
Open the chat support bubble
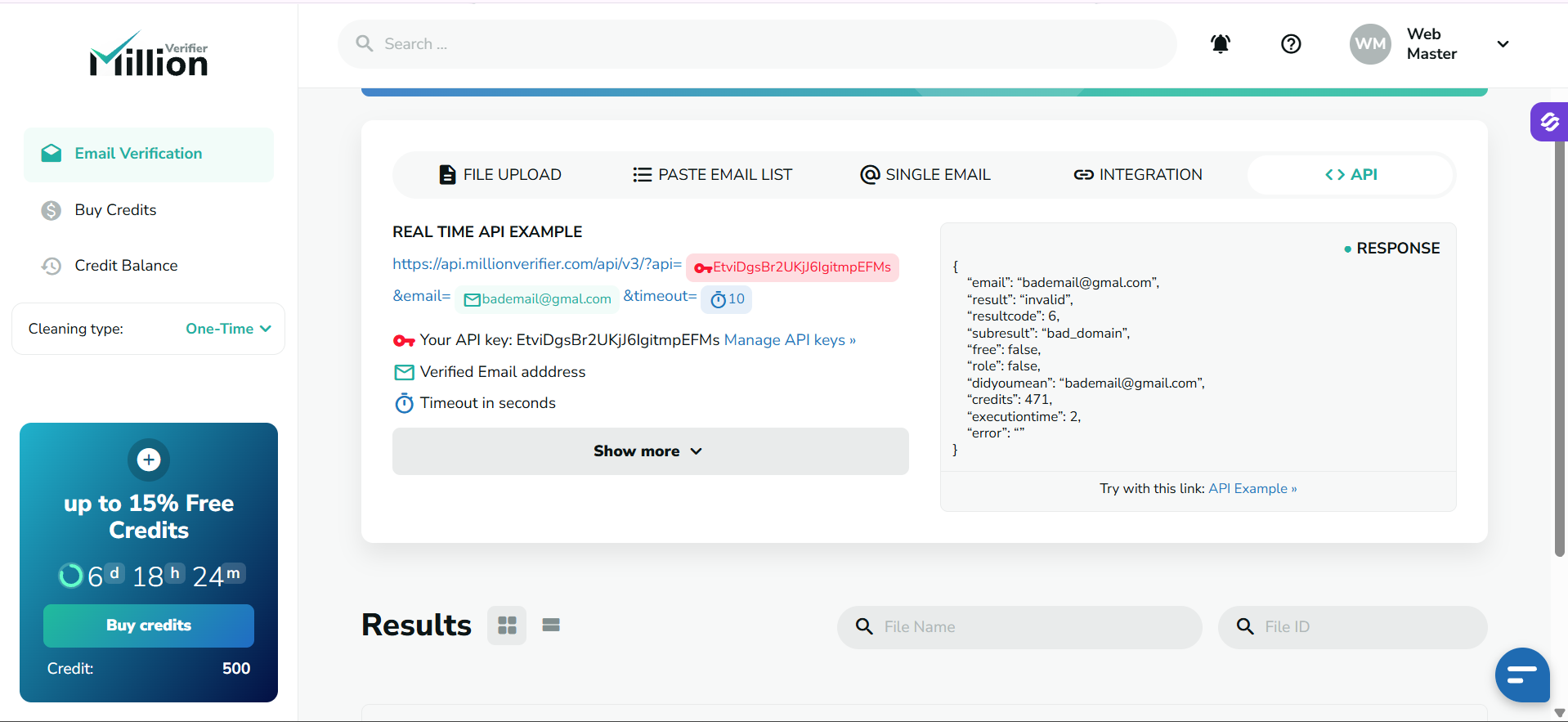point(1522,675)
